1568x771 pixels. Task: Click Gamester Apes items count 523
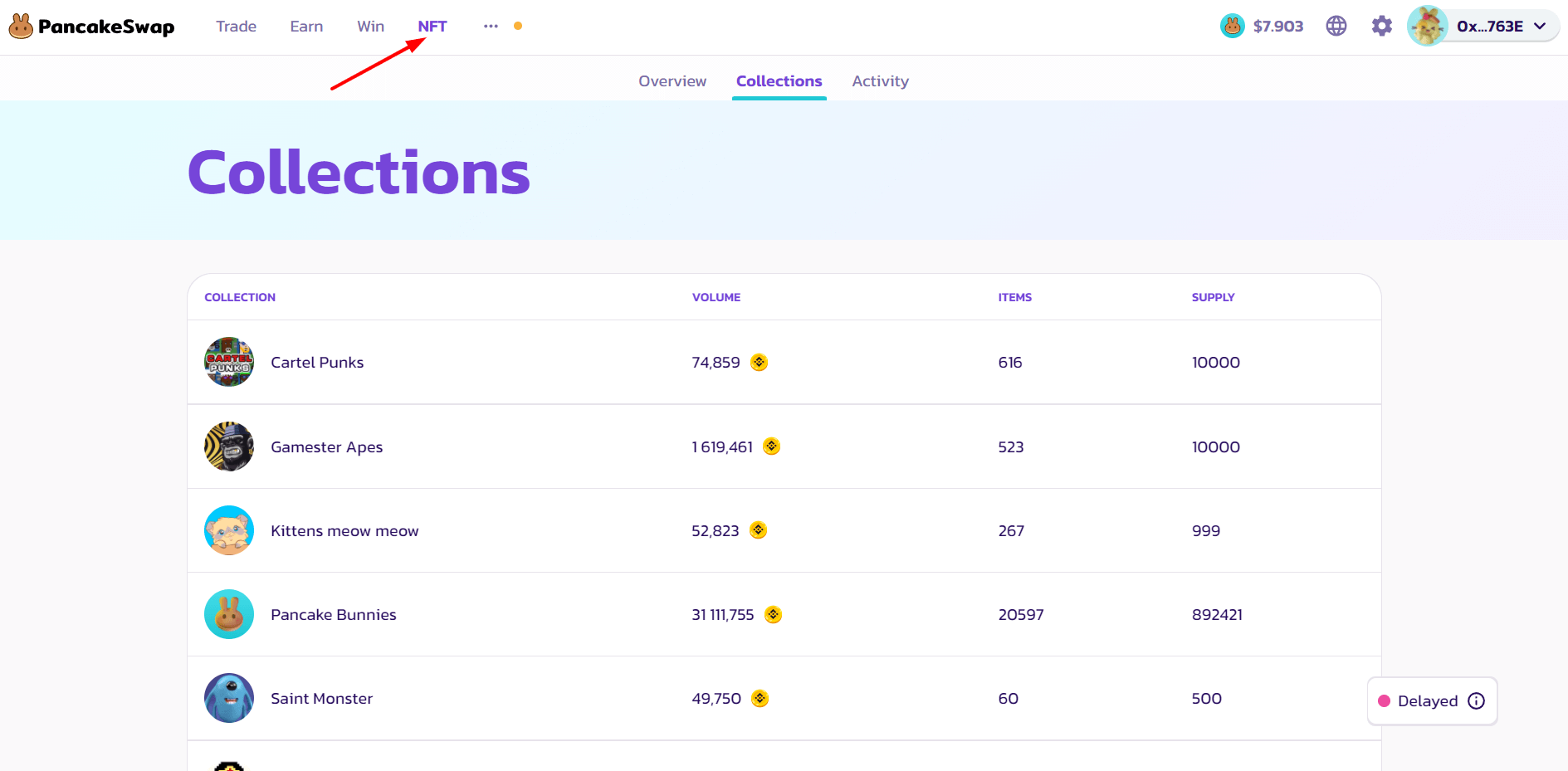[x=1011, y=447]
